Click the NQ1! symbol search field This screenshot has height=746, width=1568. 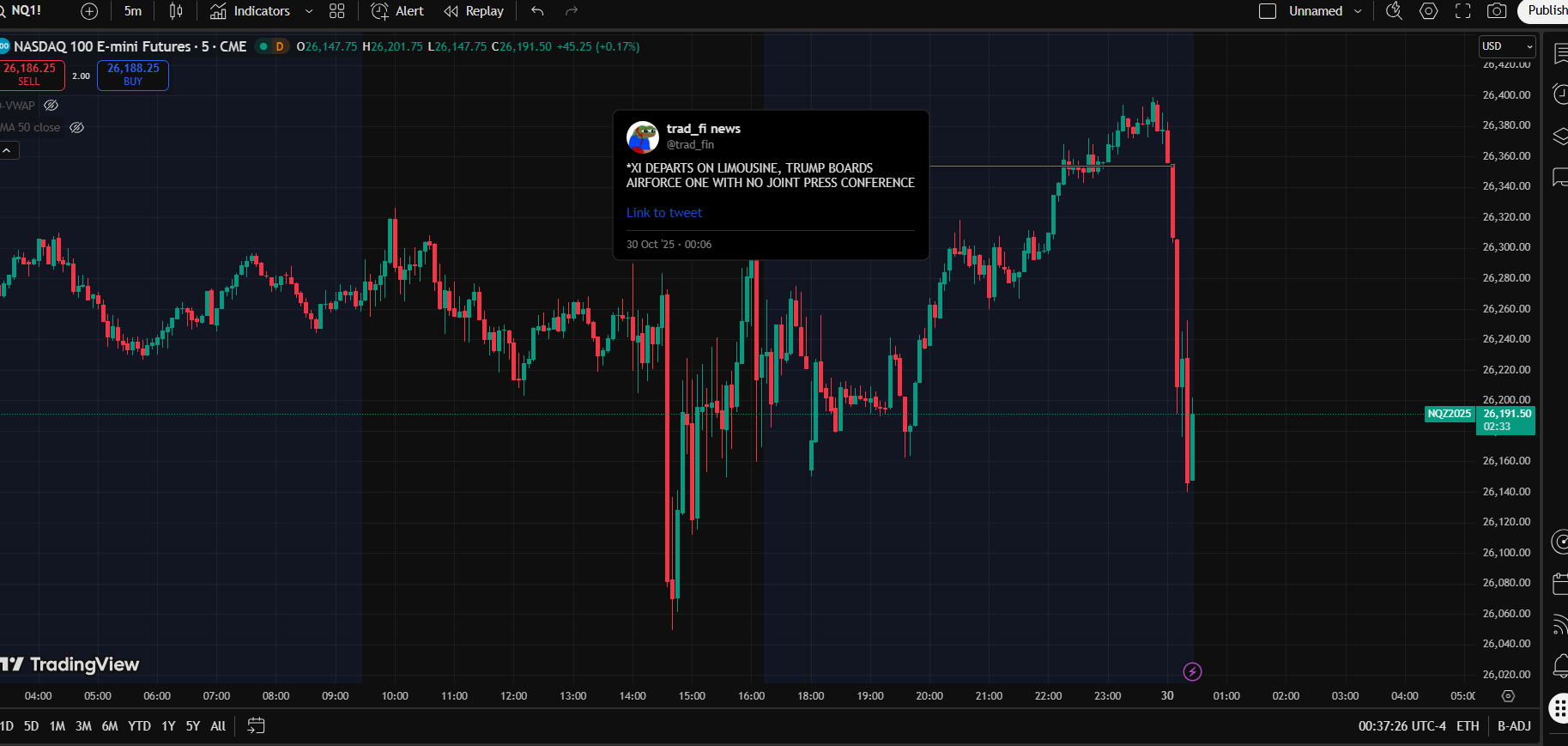point(27,11)
